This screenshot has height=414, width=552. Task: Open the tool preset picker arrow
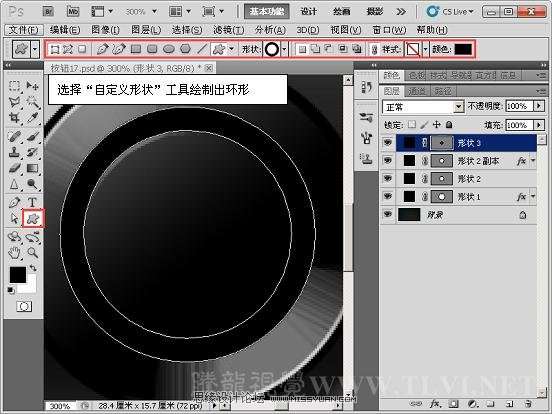34,49
